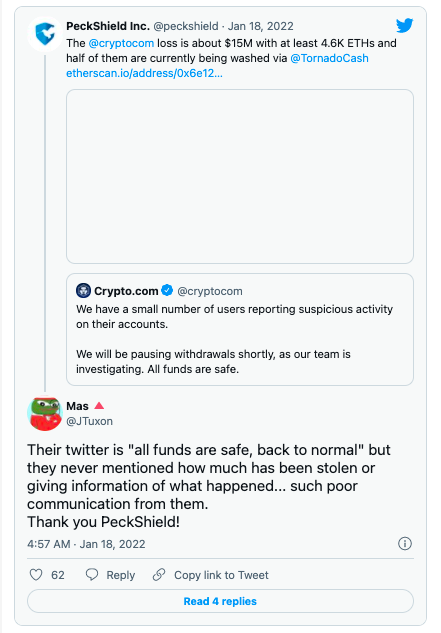This screenshot has width=441, height=633.
Task: Click the Read 4 replies button
Action: [x=220, y=601]
